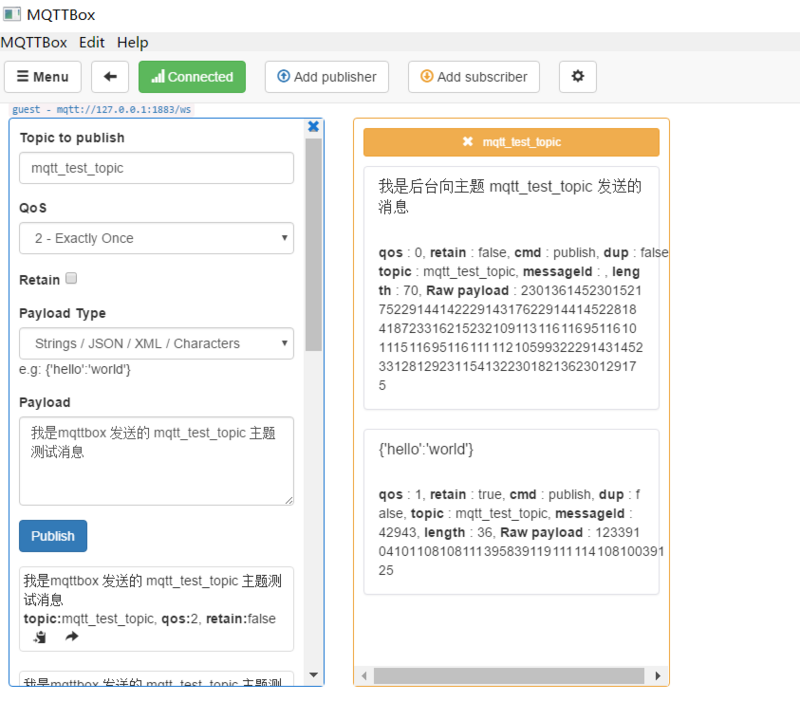The width and height of the screenshot is (800, 702).
Task: Click the Topic to publish input field
Action: 156,168
